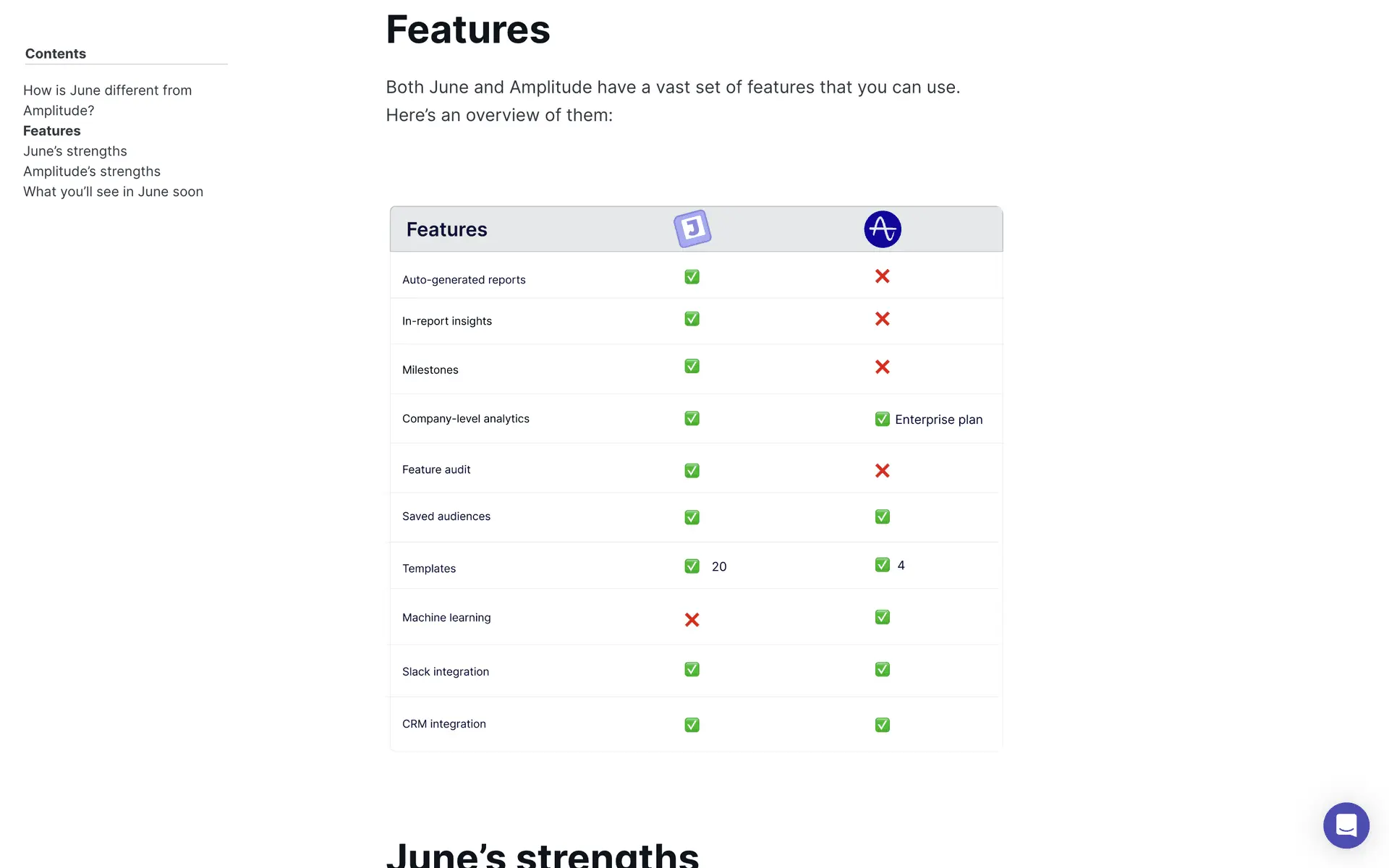Click June's checkmark for CRM integration
The image size is (1389, 868).
[x=692, y=725]
